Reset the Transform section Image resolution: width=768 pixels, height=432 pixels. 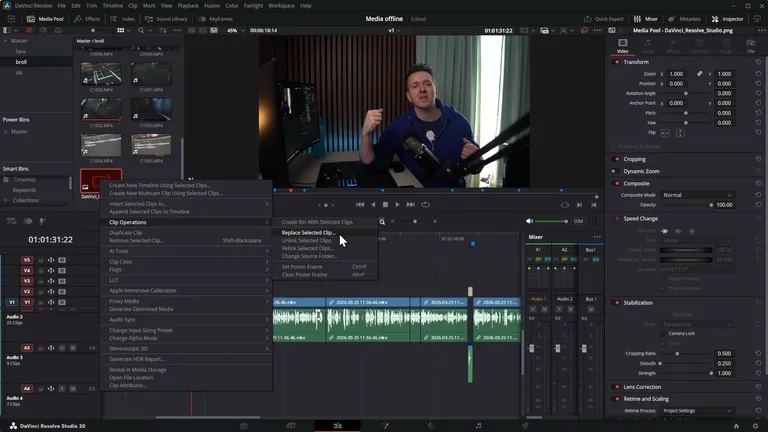pyautogui.click(x=758, y=62)
